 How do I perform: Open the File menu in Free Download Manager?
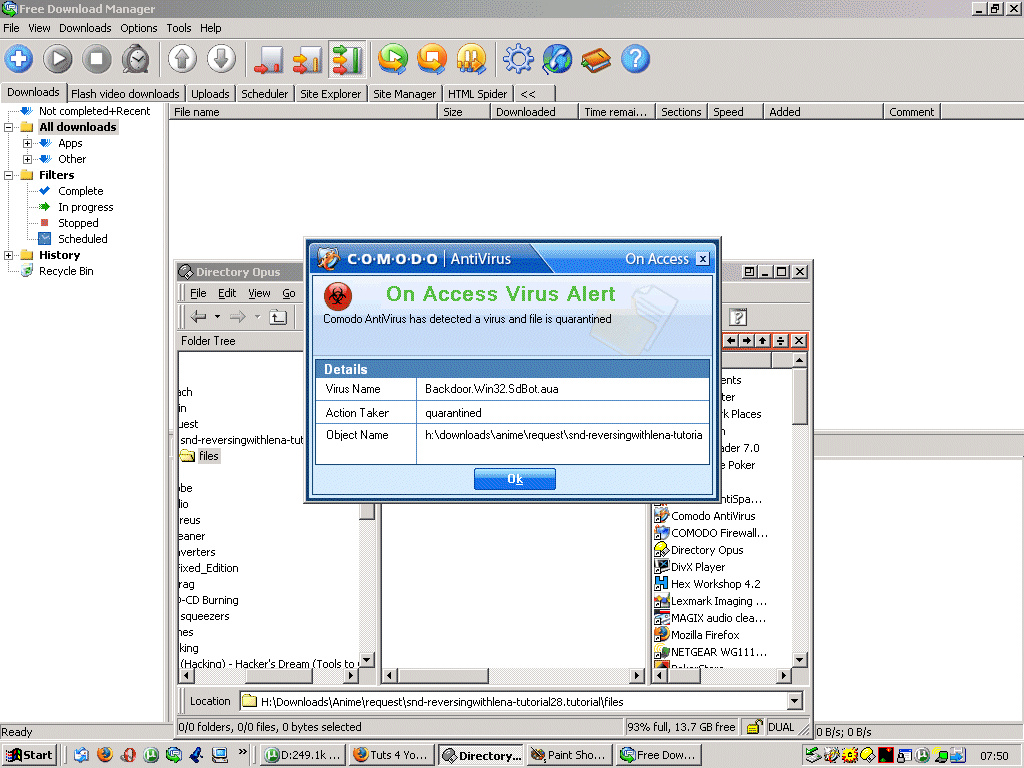click(11, 28)
